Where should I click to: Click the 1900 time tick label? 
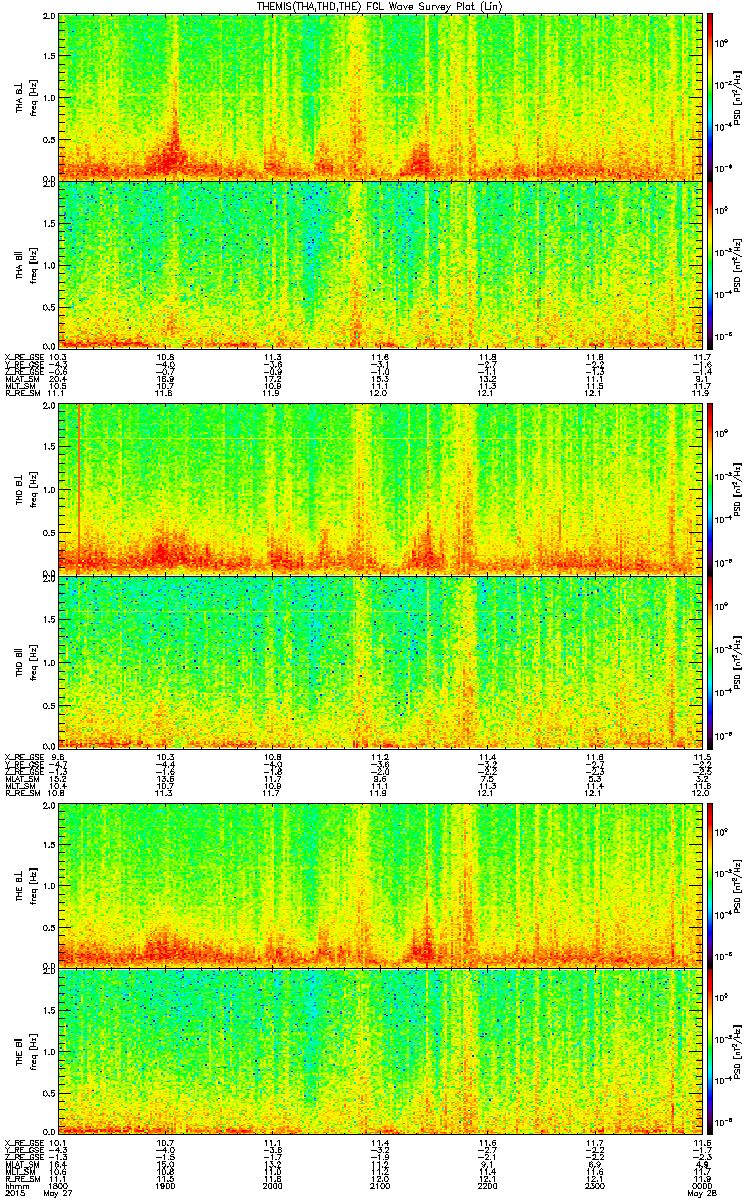coord(165,1185)
